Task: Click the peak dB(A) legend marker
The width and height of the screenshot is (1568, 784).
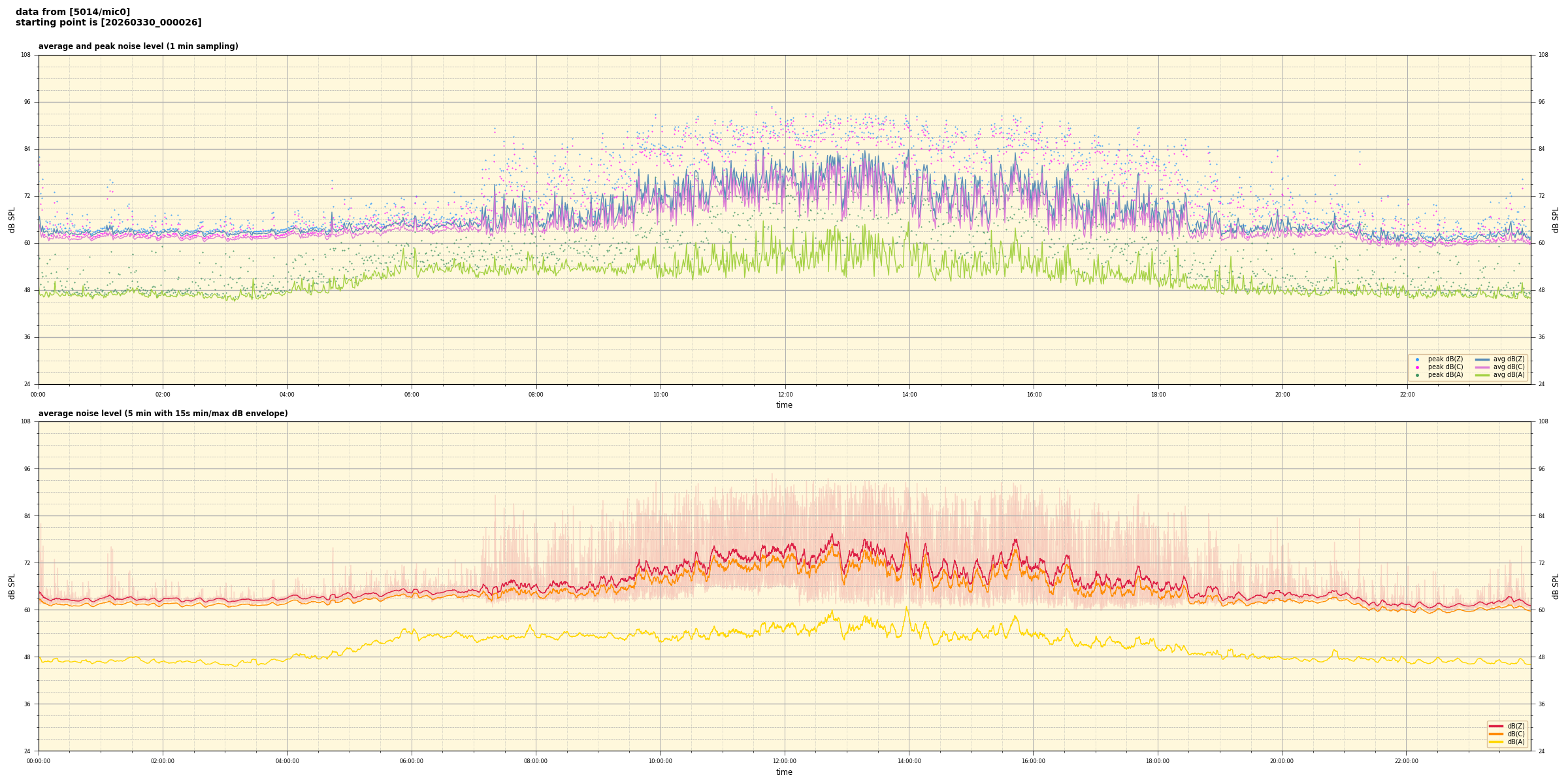Action: (1417, 375)
